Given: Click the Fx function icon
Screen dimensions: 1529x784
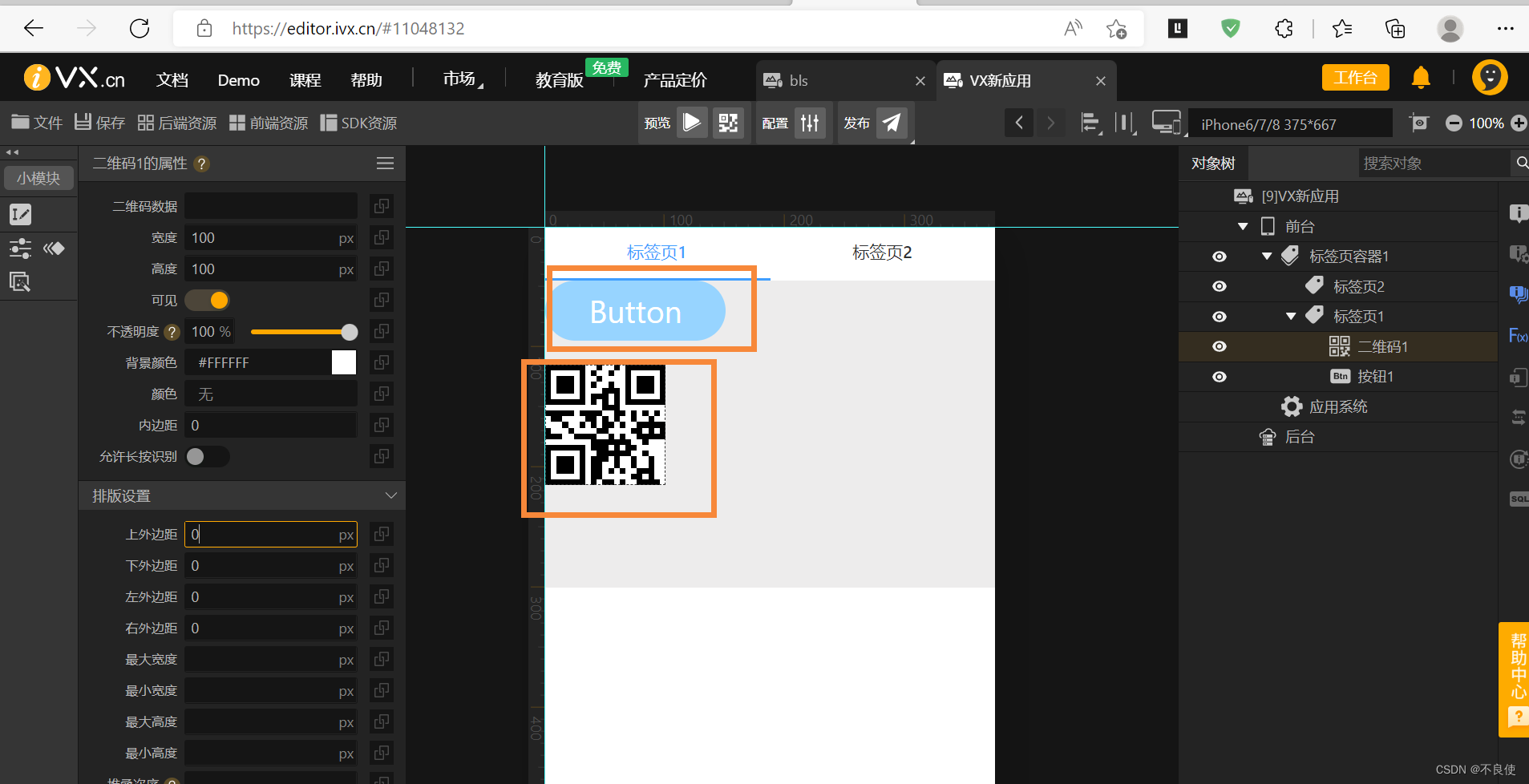Looking at the screenshot, I should coord(1518,335).
